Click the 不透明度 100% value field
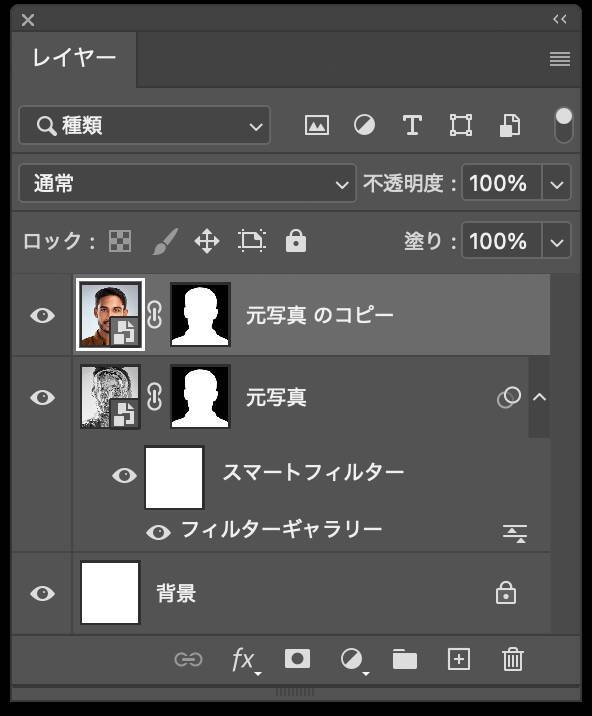Image resolution: width=592 pixels, height=716 pixels. click(502, 184)
